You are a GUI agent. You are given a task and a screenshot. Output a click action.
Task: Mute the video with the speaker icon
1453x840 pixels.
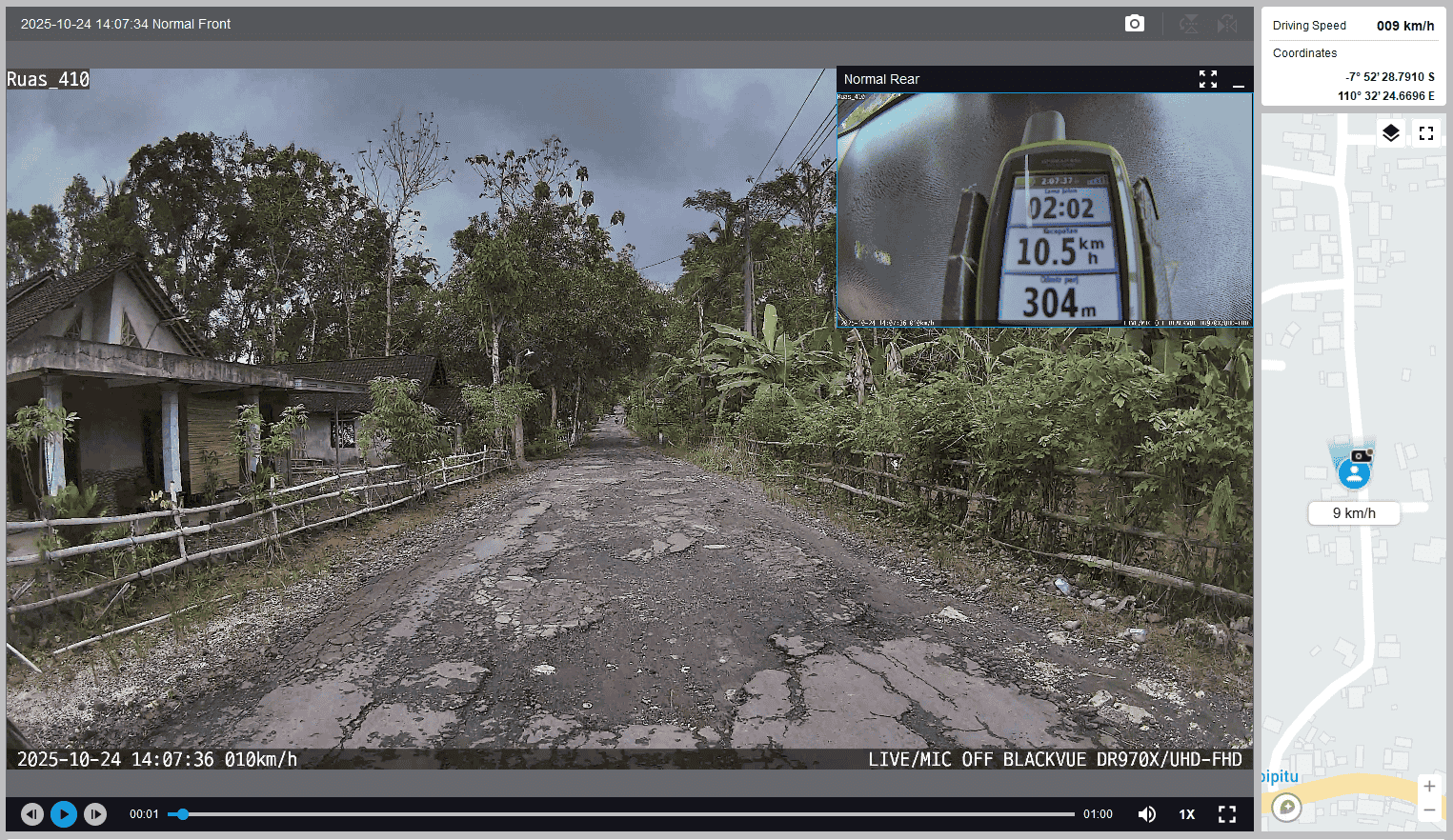coord(1147,814)
